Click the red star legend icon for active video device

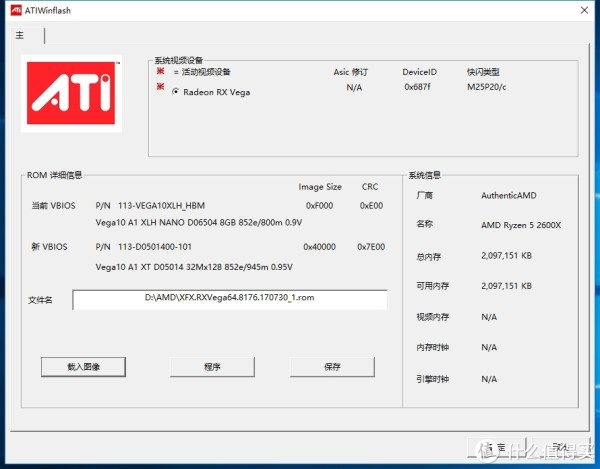point(160,71)
